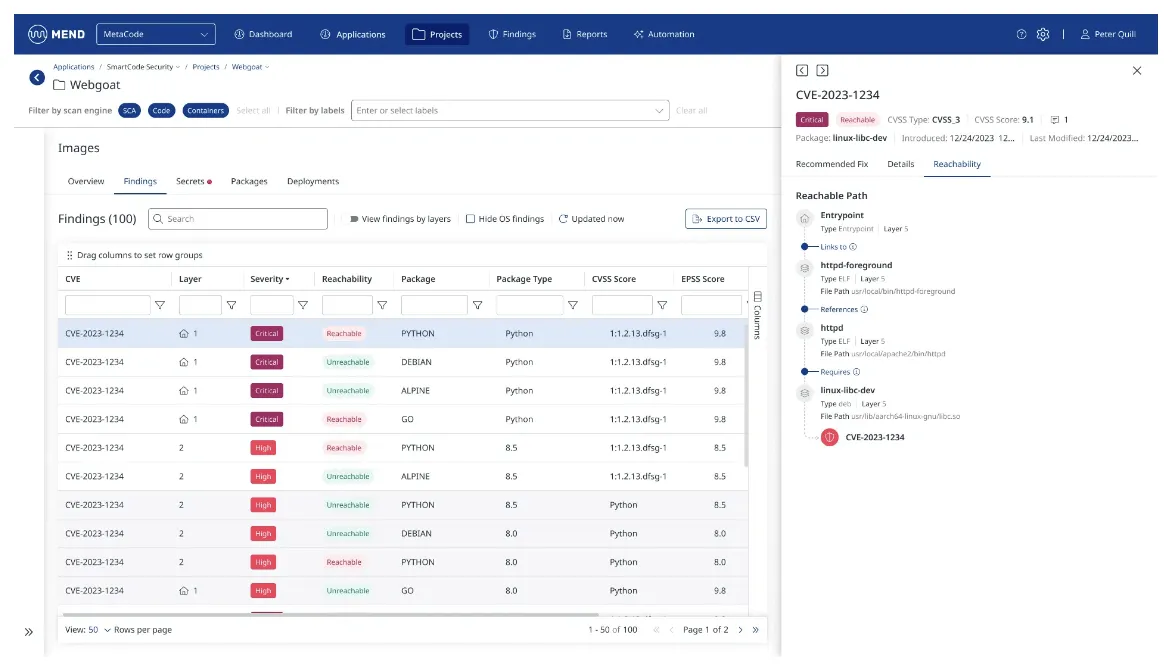Open the MetaCode organization dropdown
1176x668 pixels.
tap(156, 34)
